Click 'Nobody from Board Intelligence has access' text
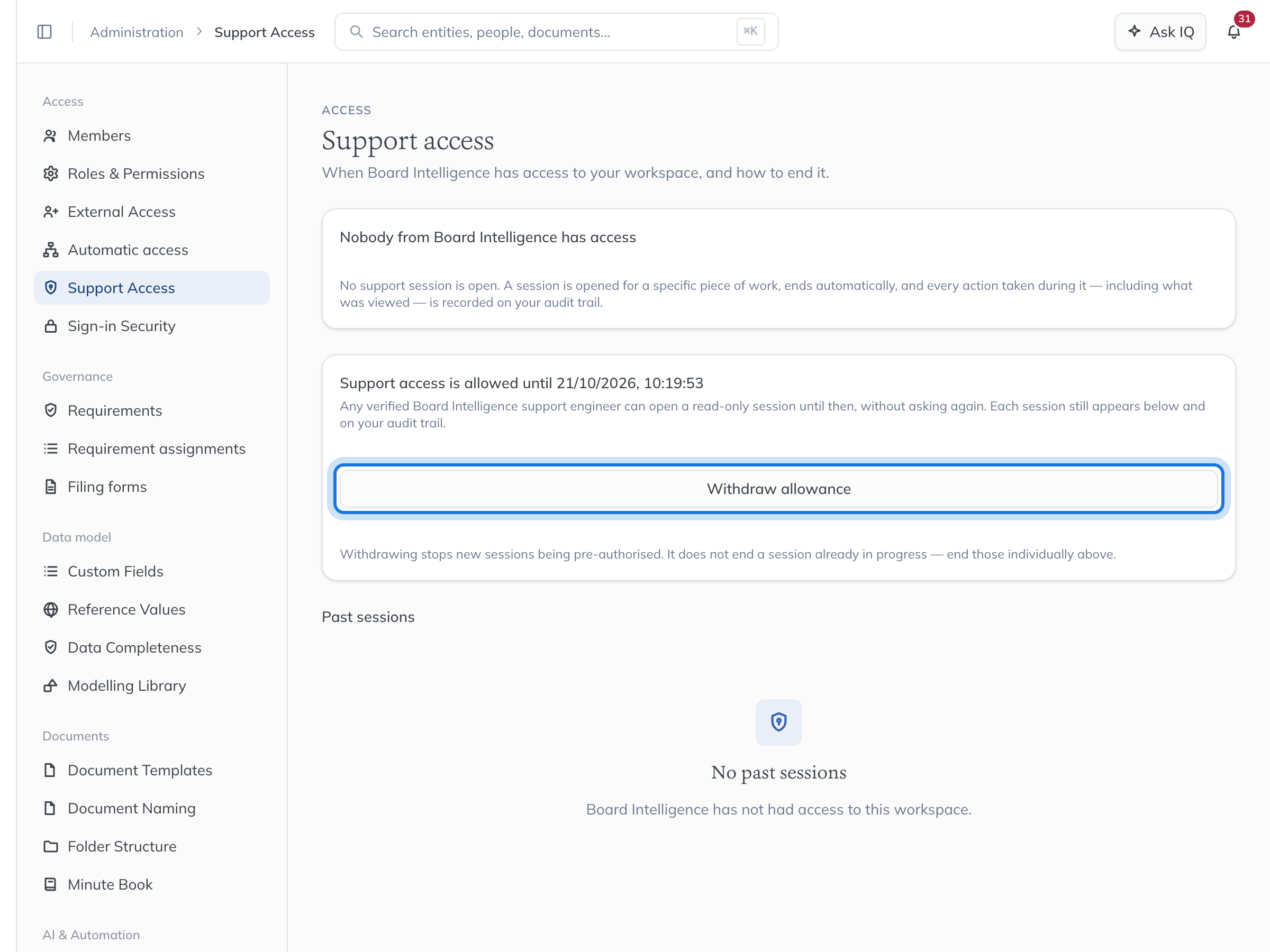The image size is (1270, 952). [x=487, y=237]
